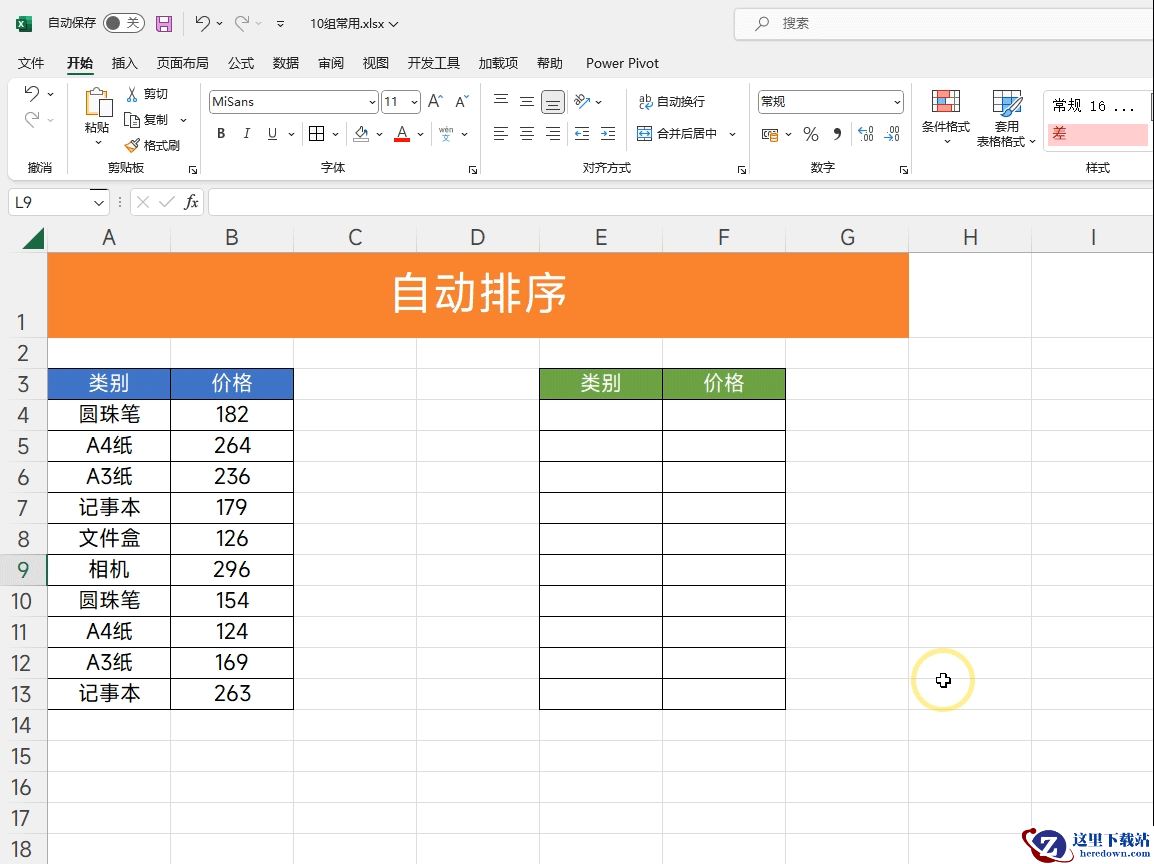Click the Select All corner triangle
The height and width of the screenshot is (864, 1154).
(33, 238)
